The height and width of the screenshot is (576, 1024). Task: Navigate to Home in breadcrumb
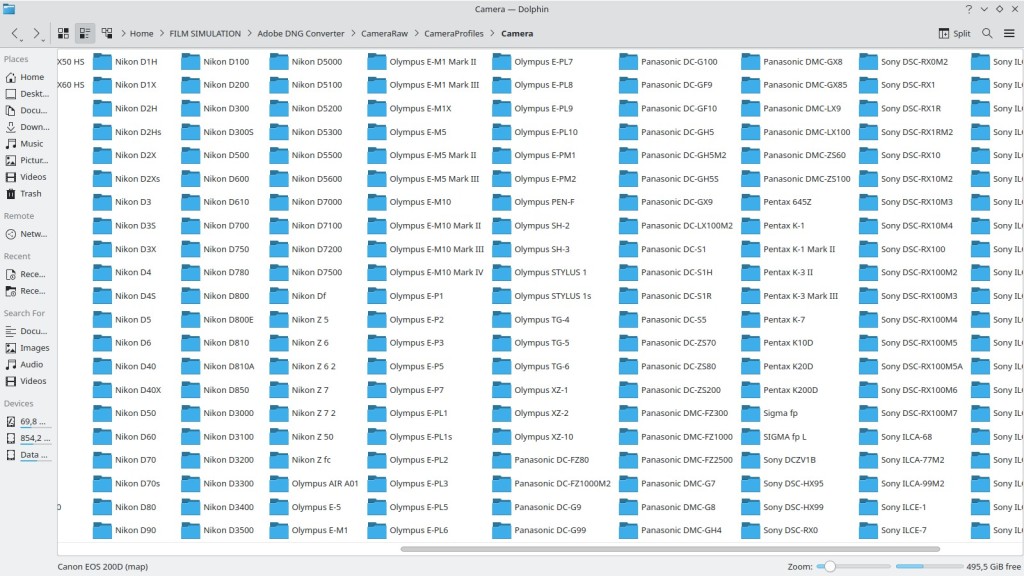[x=141, y=33]
